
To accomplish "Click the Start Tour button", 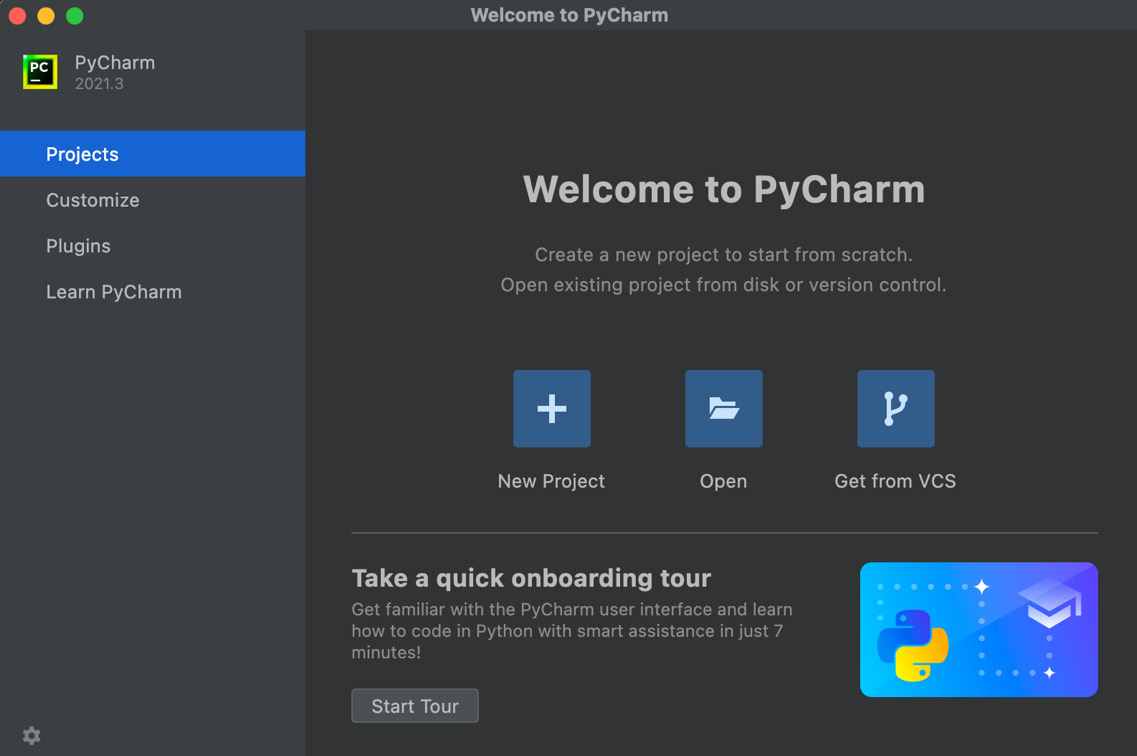I will 415,706.
